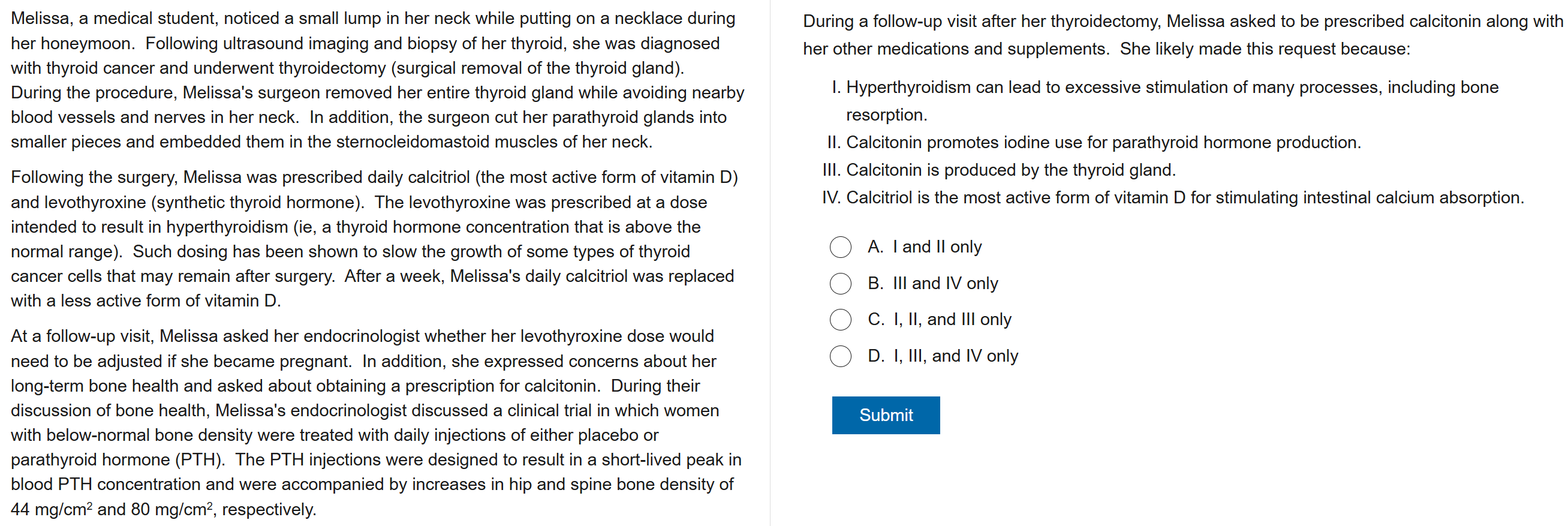Choose radio button for answer C
The image size is (1568, 526).
point(840,320)
